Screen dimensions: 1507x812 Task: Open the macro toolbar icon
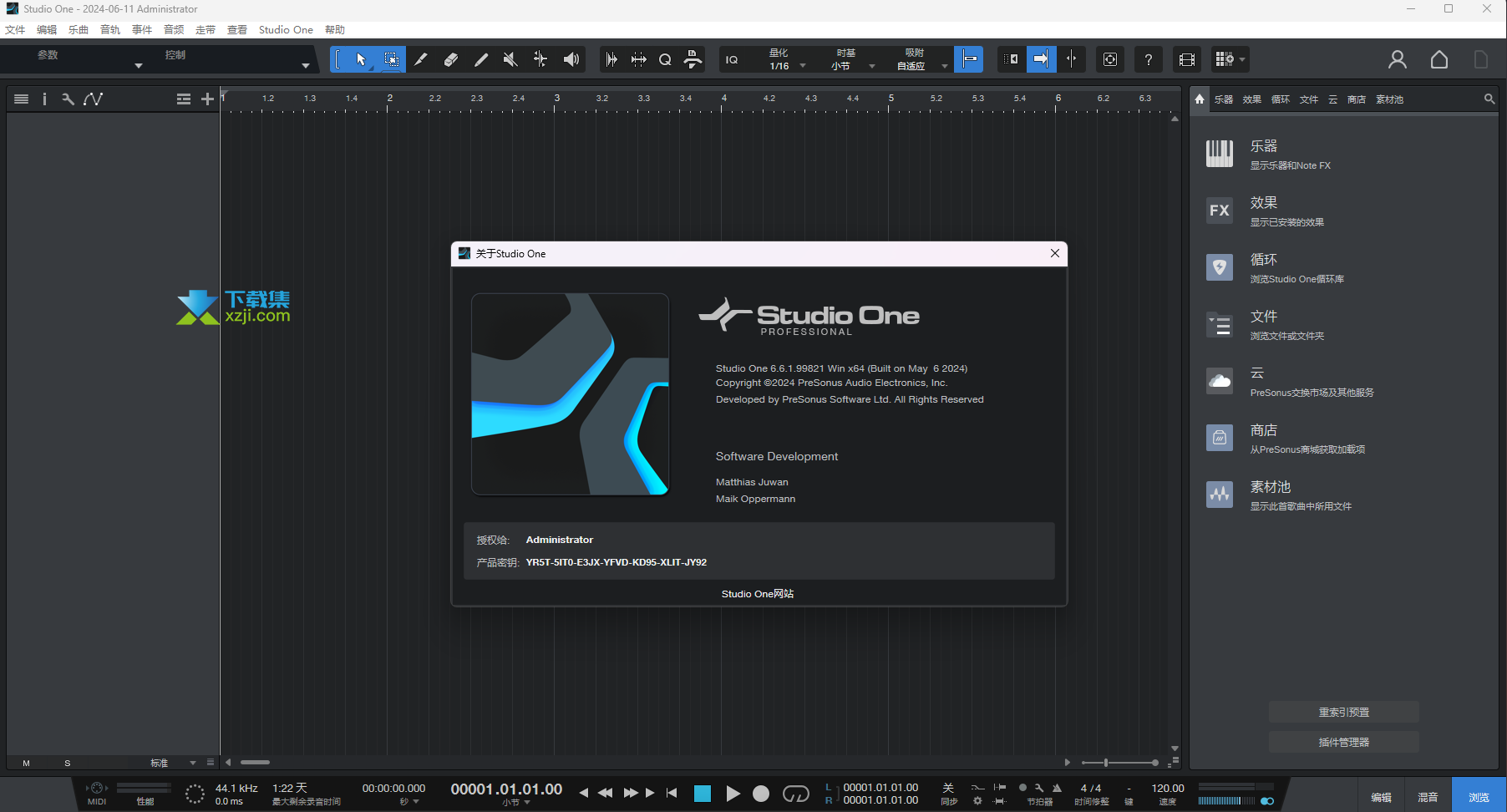click(693, 59)
